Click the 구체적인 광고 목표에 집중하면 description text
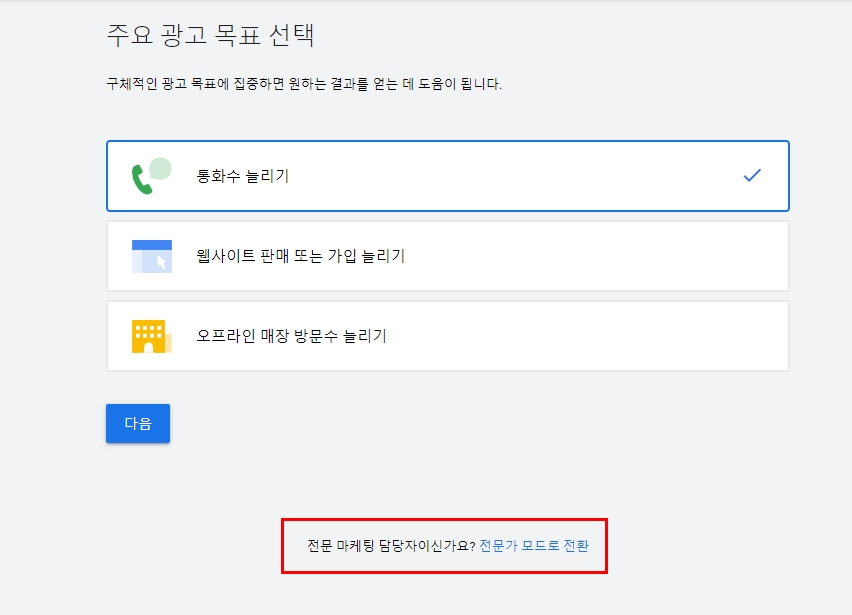Viewport: 852px width, 615px height. click(x=304, y=84)
